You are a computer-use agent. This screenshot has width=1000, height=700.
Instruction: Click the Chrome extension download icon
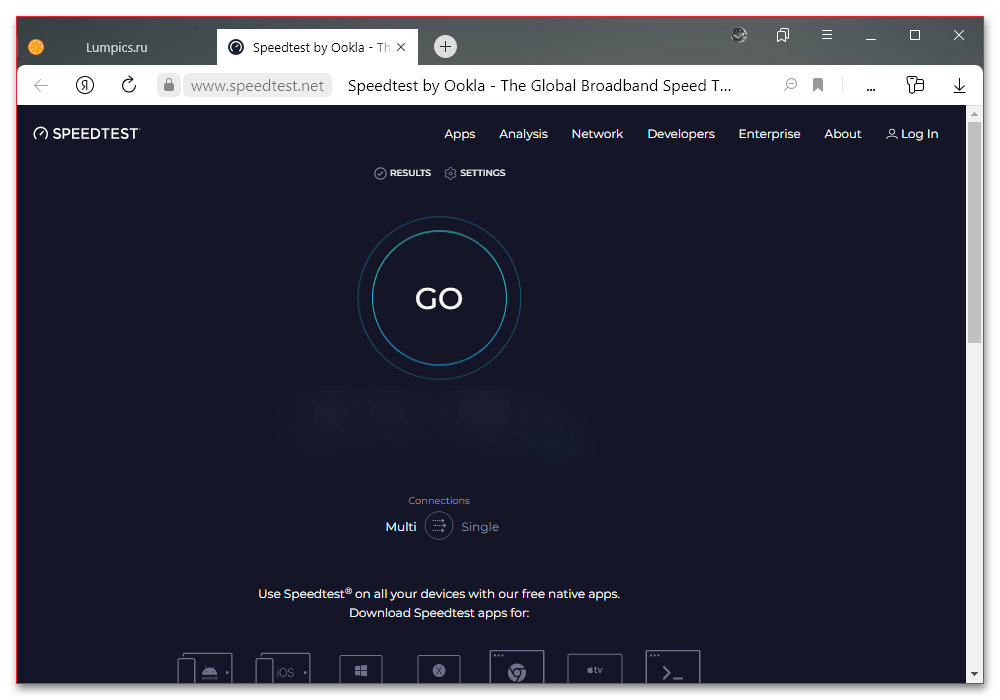point(517,666)
